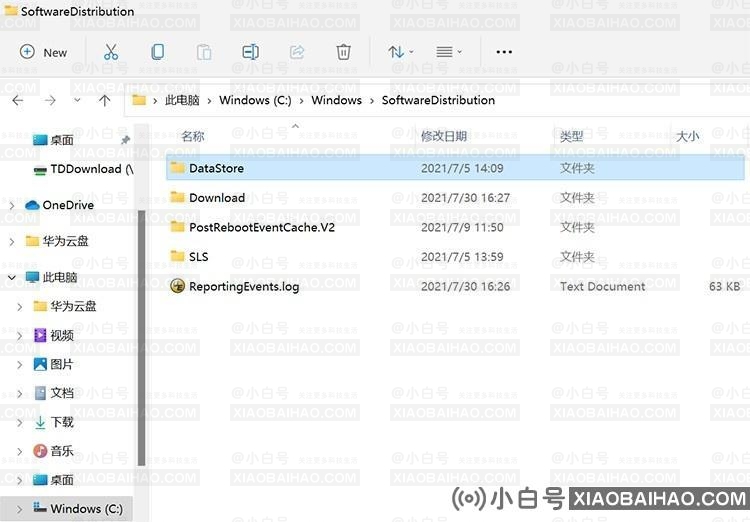Viewport: 750px width, 522px height.
Task: Open the Sort options dropdown
Action: tap(400, 52)
